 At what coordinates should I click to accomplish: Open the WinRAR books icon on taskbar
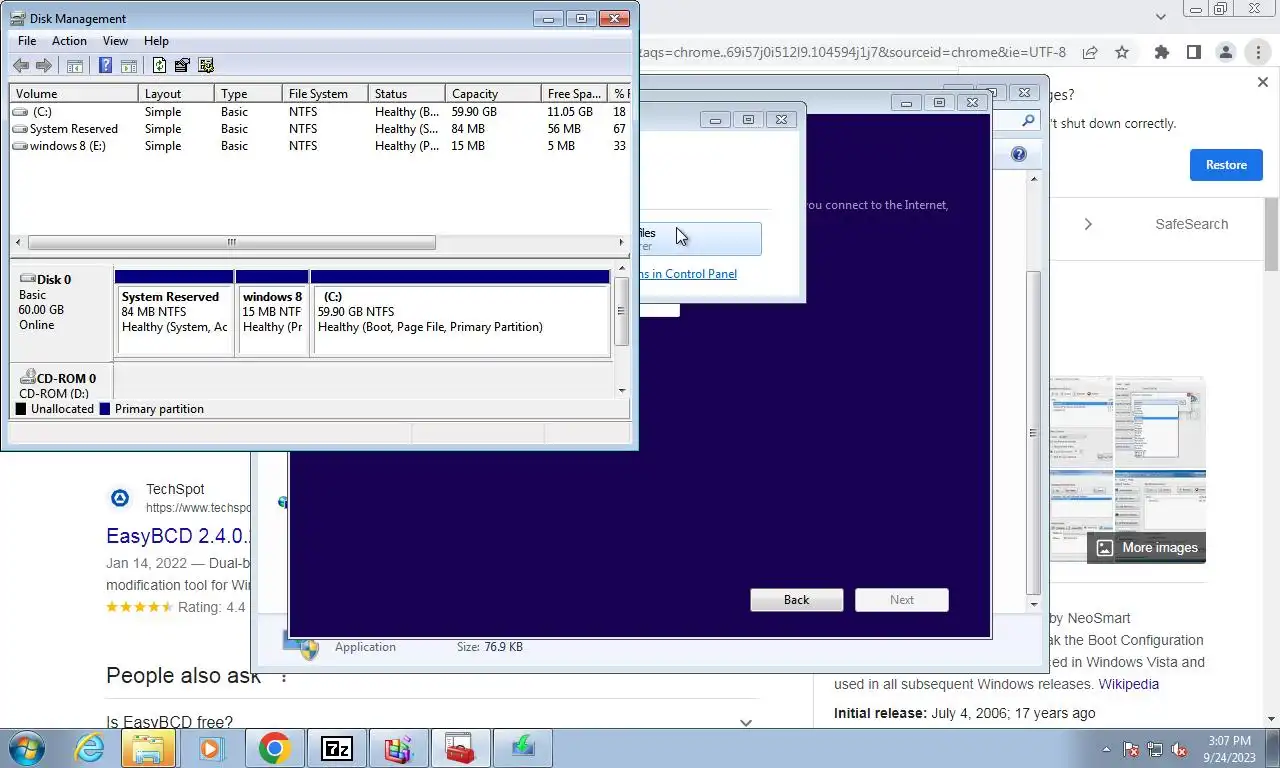pos(399,749)
